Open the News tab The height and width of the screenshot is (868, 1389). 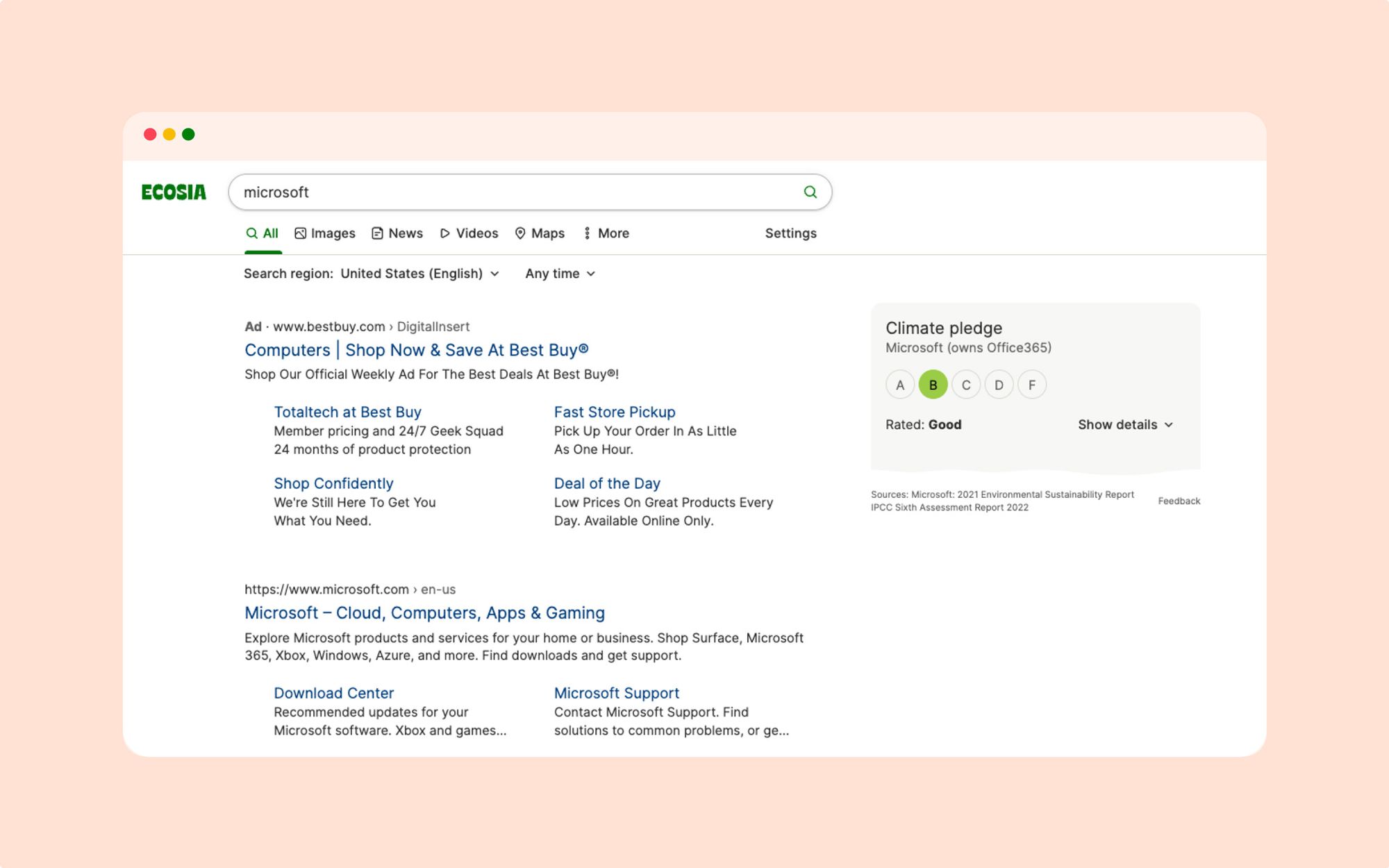pyautogui.click(x=397, y=233)
